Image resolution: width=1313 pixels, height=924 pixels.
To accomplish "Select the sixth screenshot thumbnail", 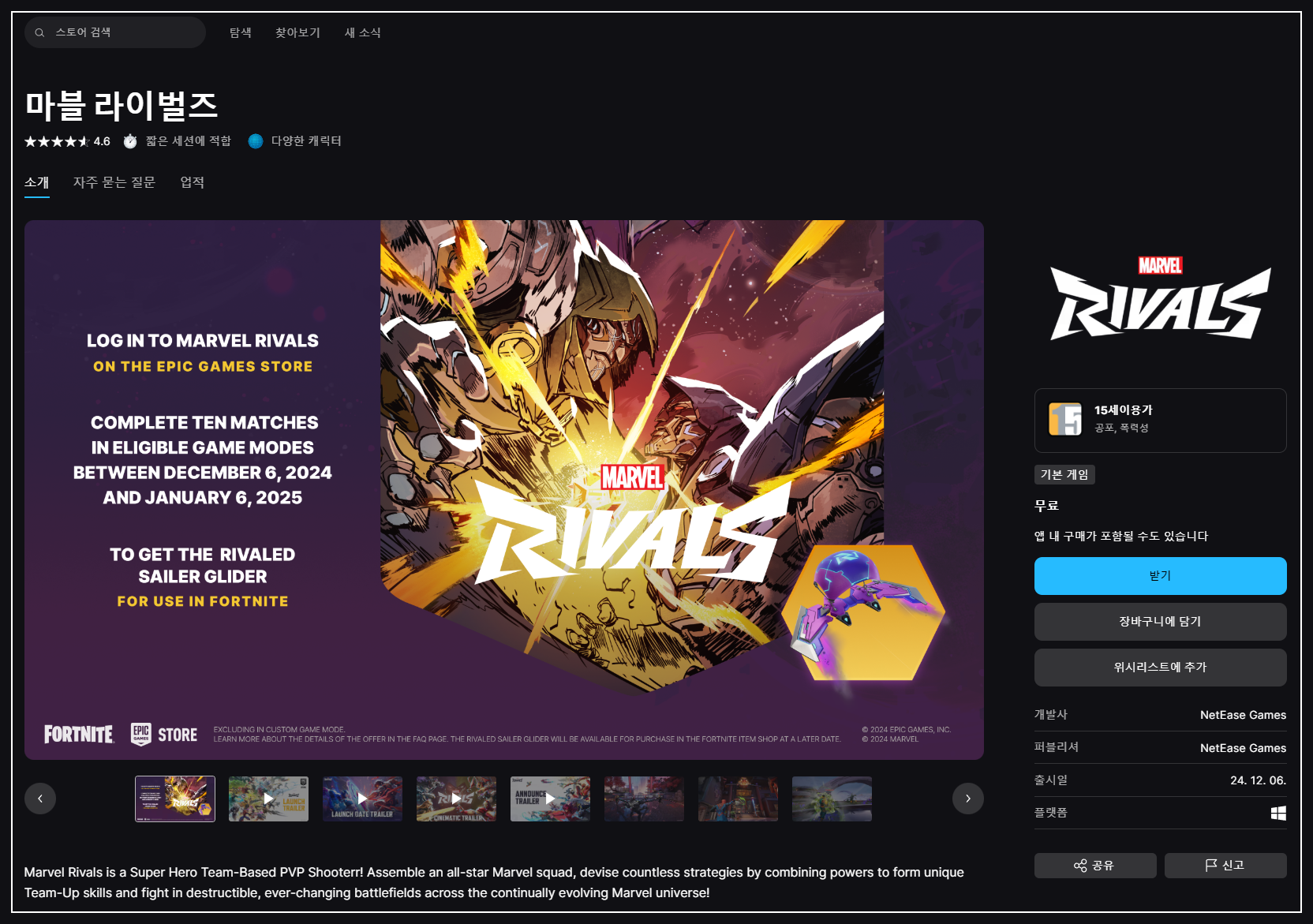I will click(644, 799).
